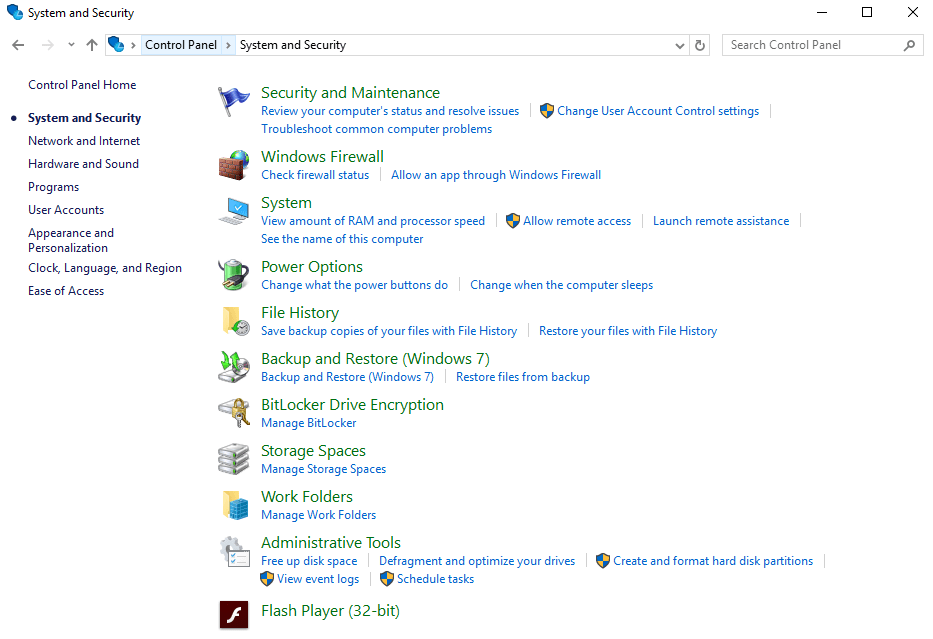
Task: Expand the address bar history dropdown
Action: (679, 45)
